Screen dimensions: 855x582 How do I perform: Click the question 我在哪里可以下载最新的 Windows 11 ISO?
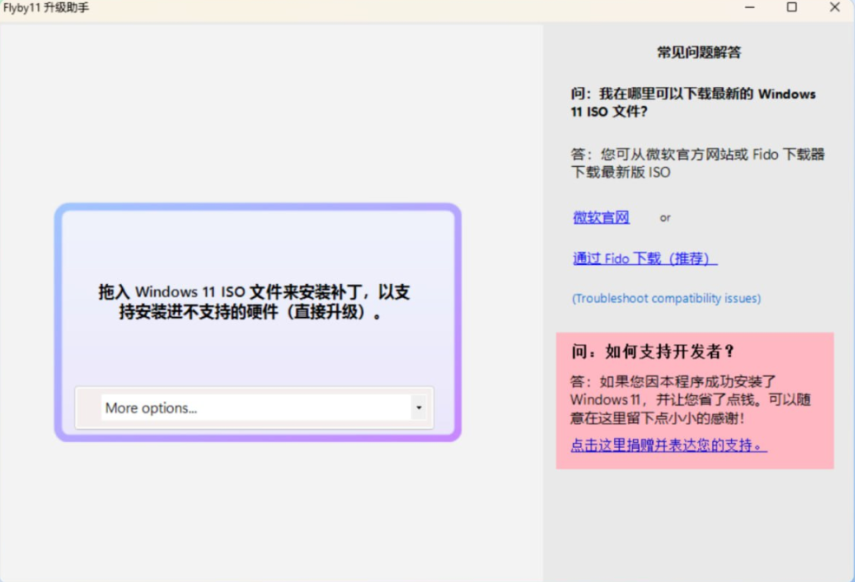coord(693,103)
